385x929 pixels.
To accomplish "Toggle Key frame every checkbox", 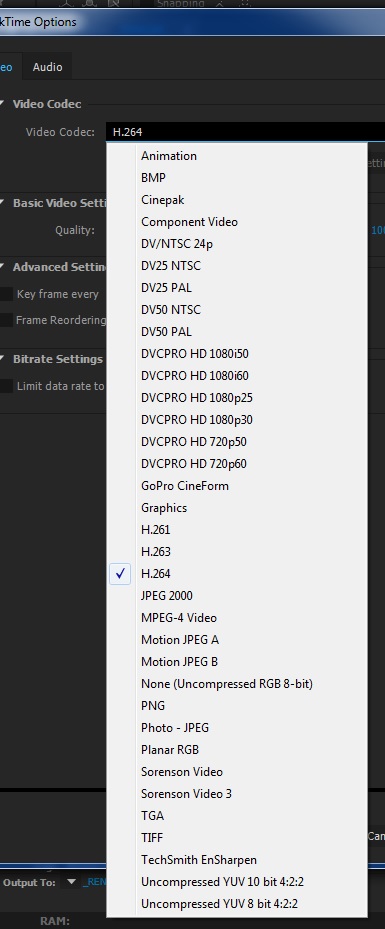I will click(6, 294).
